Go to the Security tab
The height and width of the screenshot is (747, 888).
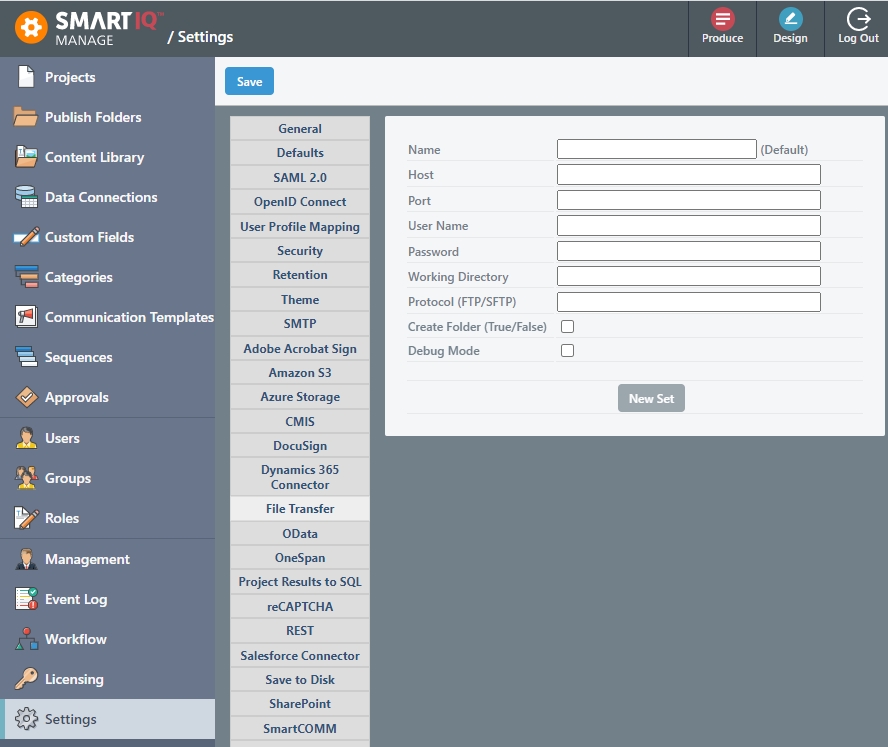click(x=300, y=250)
